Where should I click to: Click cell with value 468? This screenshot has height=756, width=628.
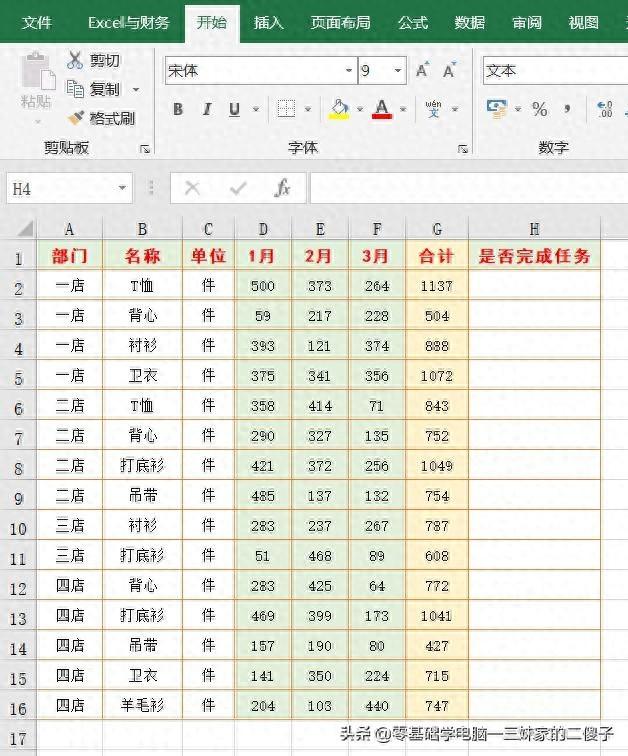(x=320, y=555)
